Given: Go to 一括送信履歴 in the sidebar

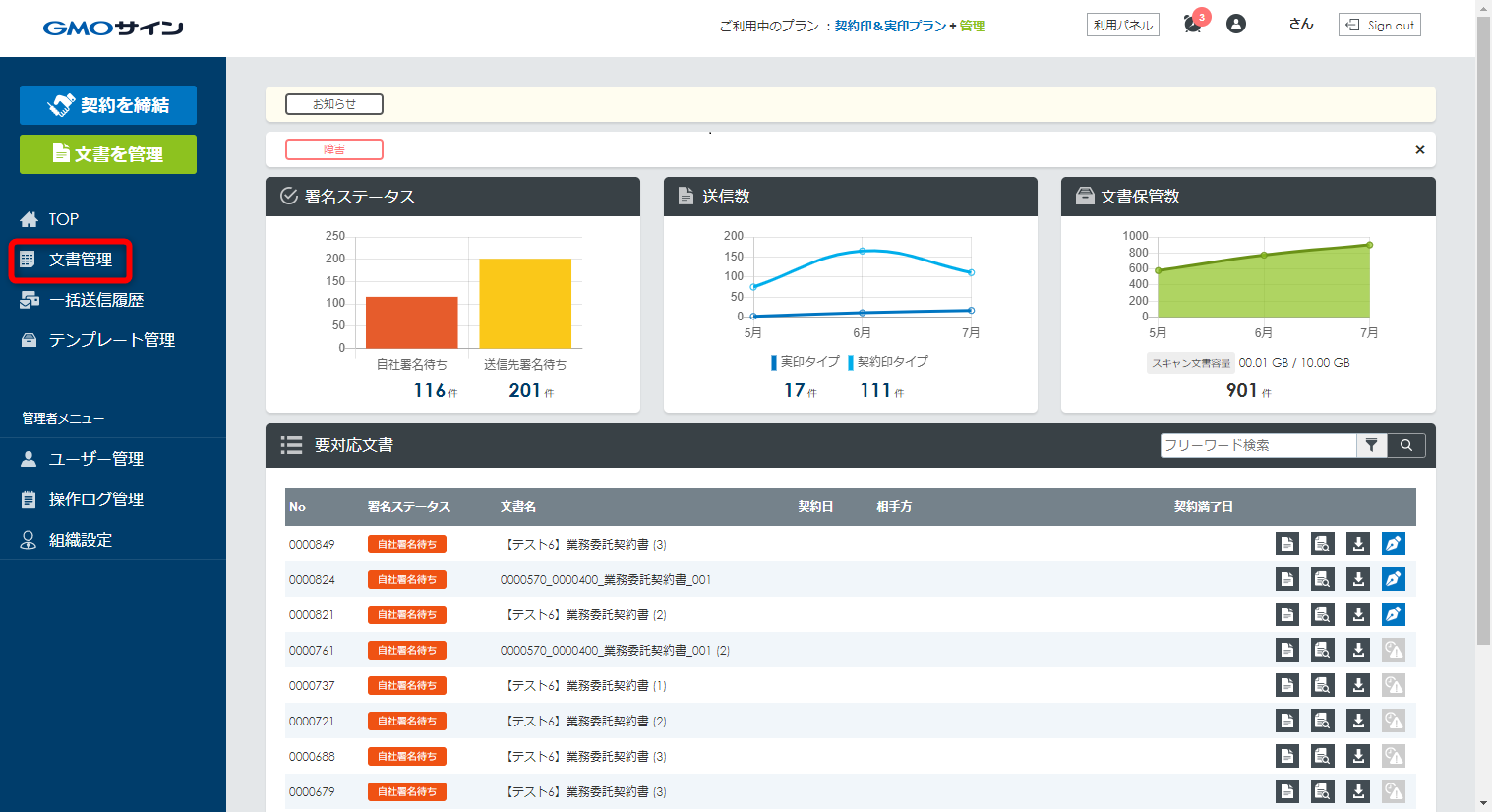Looking at the screenshot, I should [96, 300].
